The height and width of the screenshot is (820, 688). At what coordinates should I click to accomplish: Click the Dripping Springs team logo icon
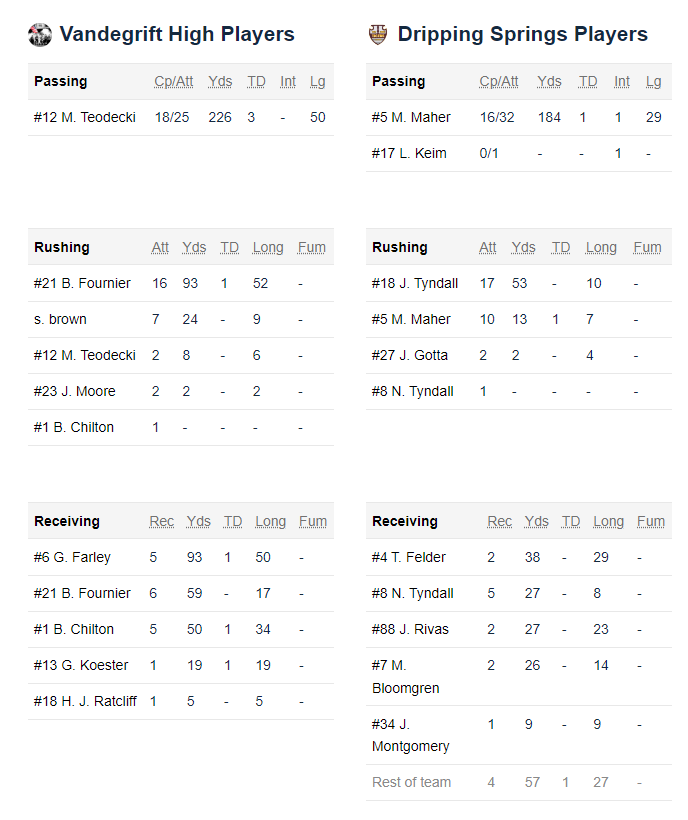pyautogui.click(x=378, y=35)
